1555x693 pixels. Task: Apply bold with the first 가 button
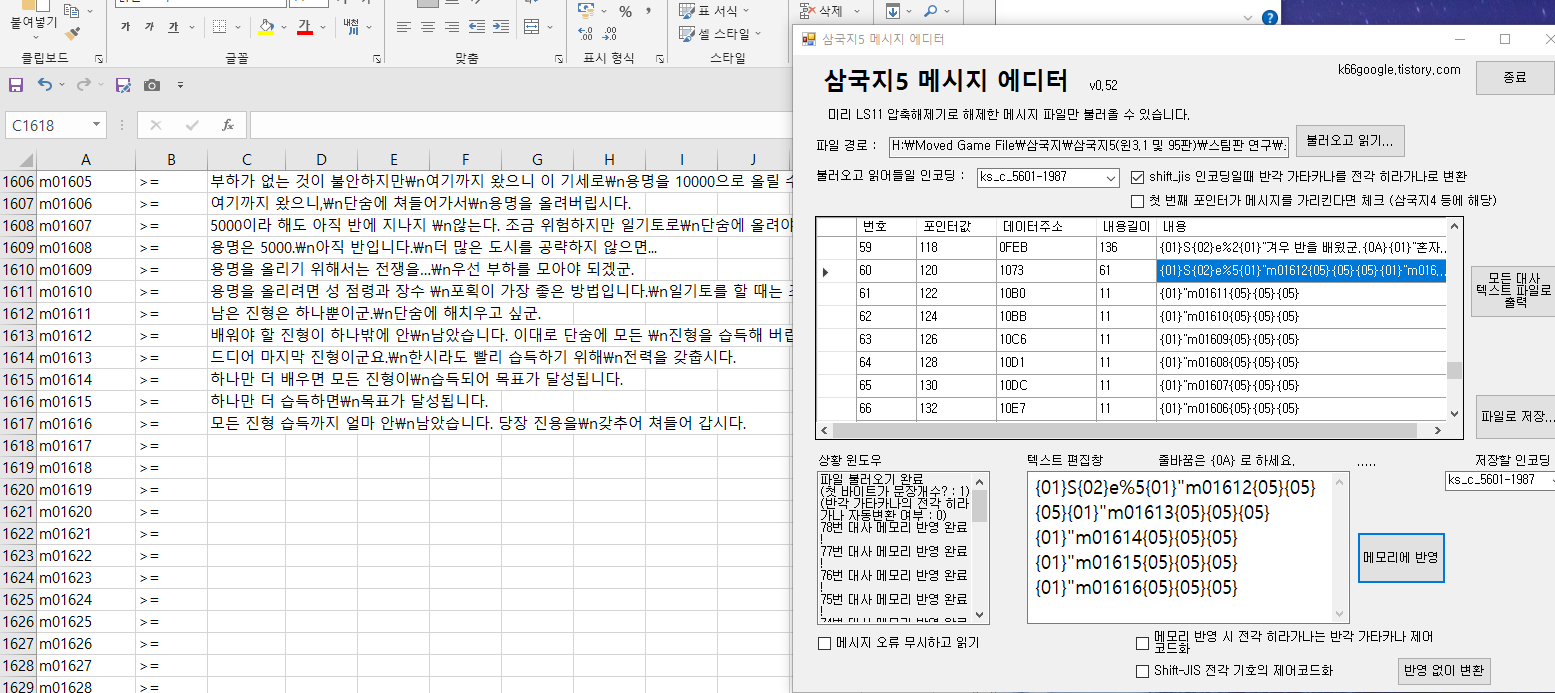click(125, 27)
